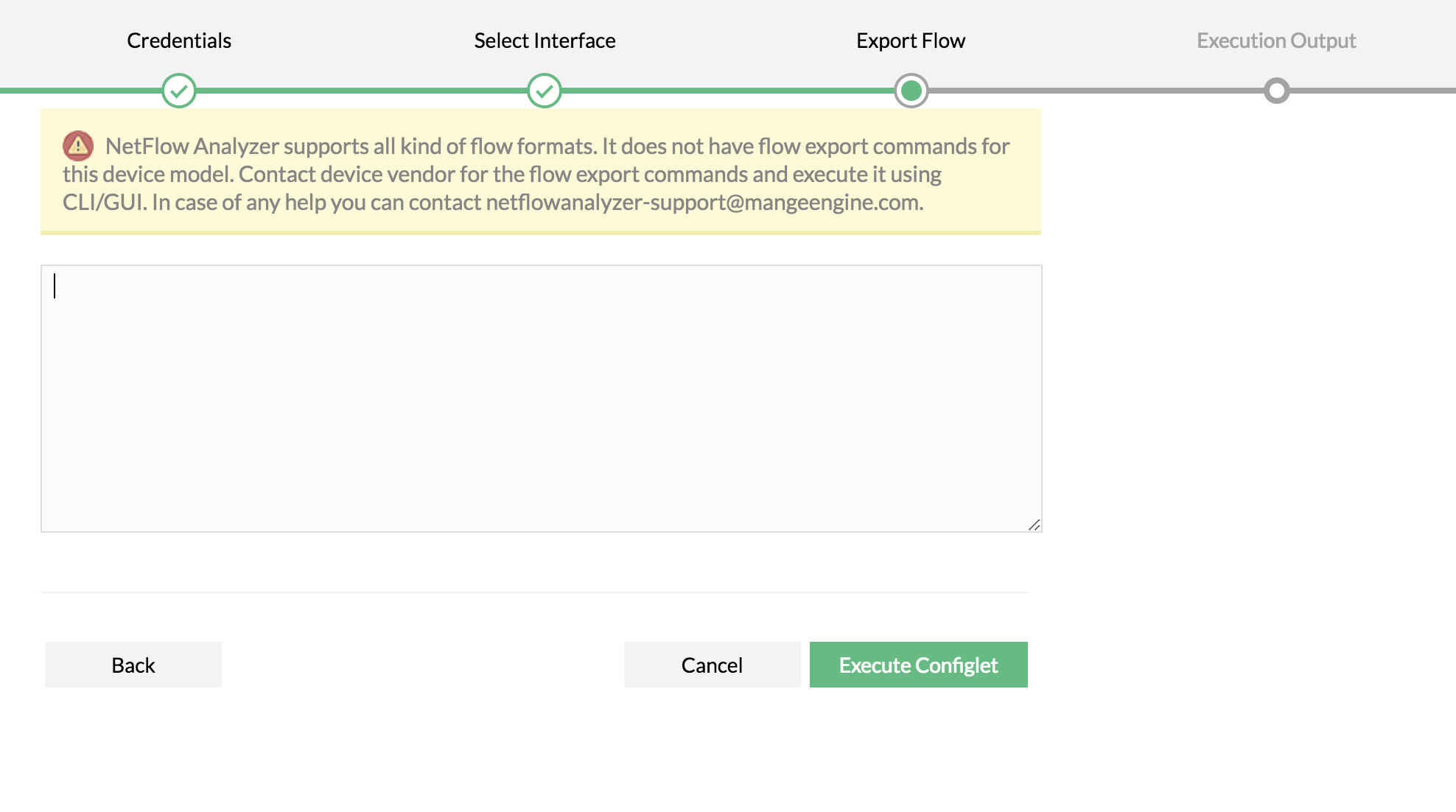Open the Execution Output step label

tap(1276, 41)
